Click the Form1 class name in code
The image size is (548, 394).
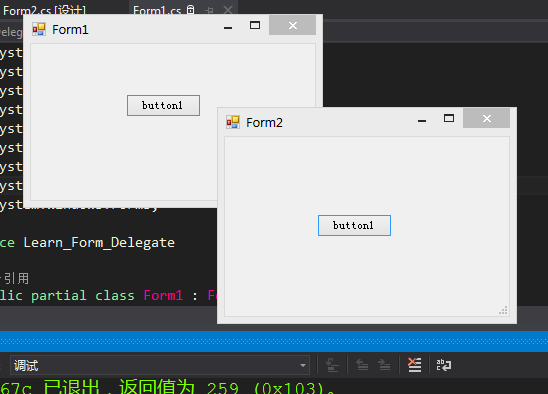click(163, 296)
